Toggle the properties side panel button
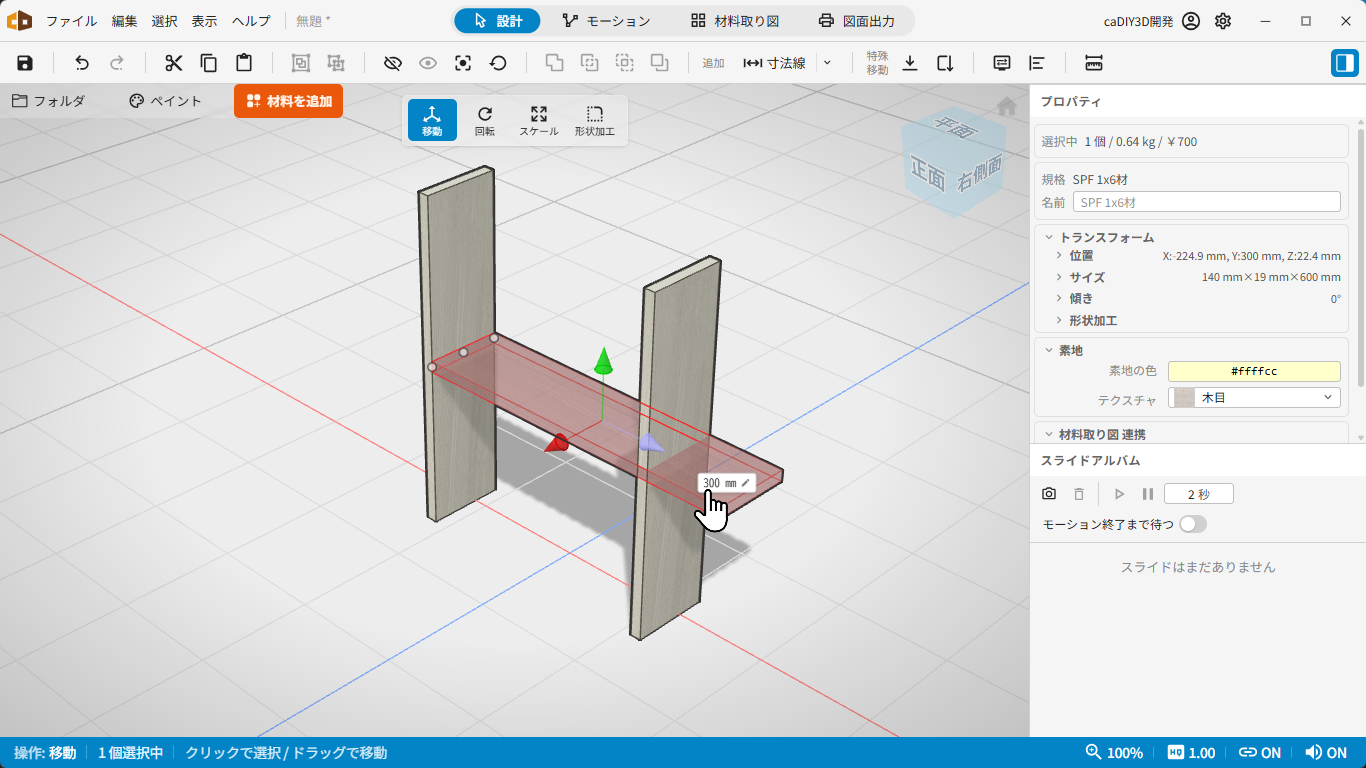Viewport: 1366px width, 768px height. 1344,63
